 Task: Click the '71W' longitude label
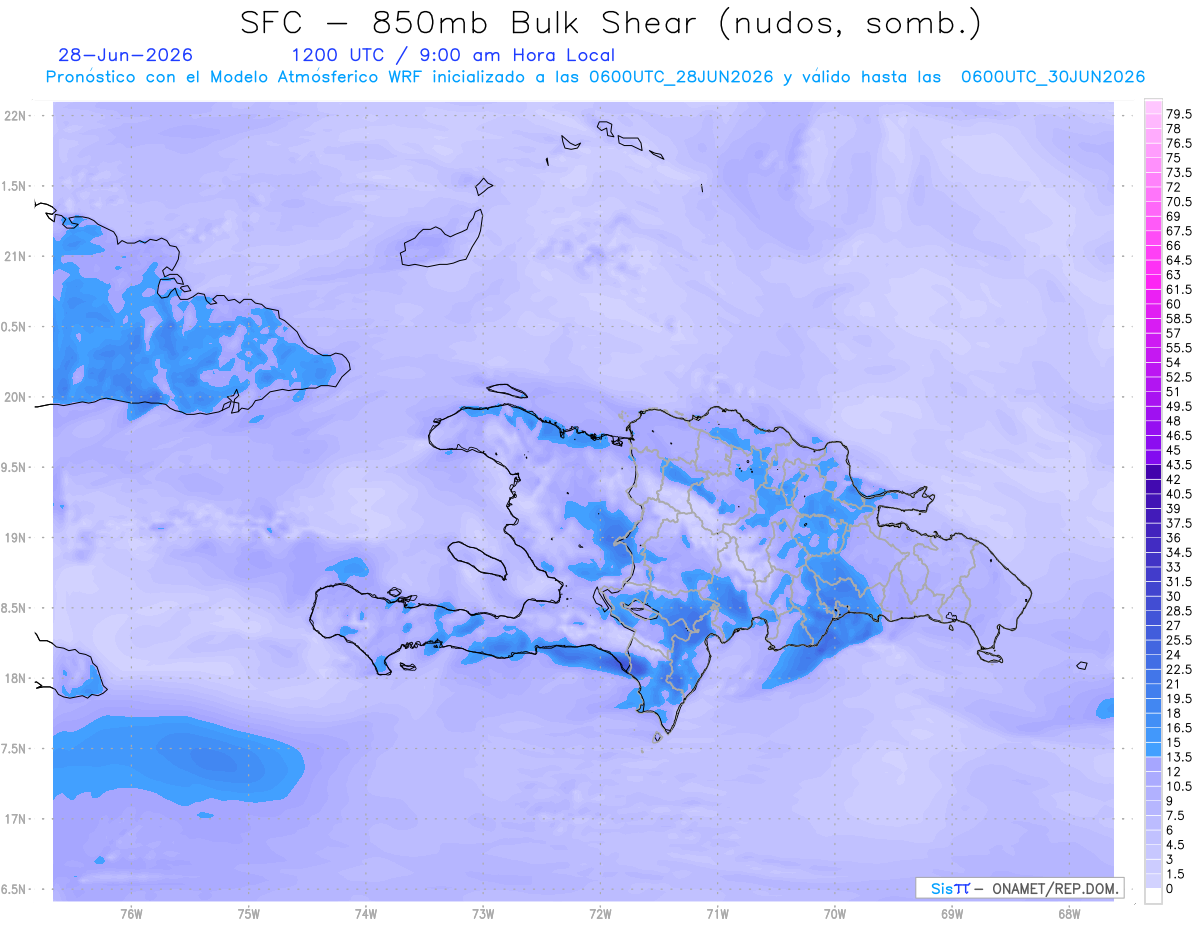click(717, 914)
